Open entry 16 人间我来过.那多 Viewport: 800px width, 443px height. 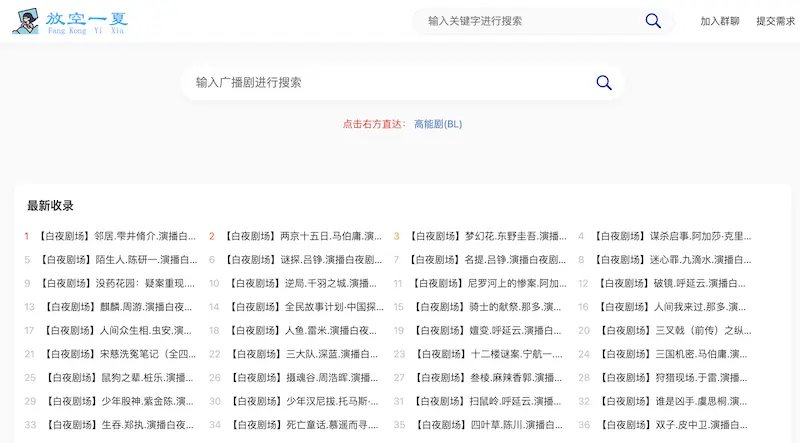pos(672,307)
